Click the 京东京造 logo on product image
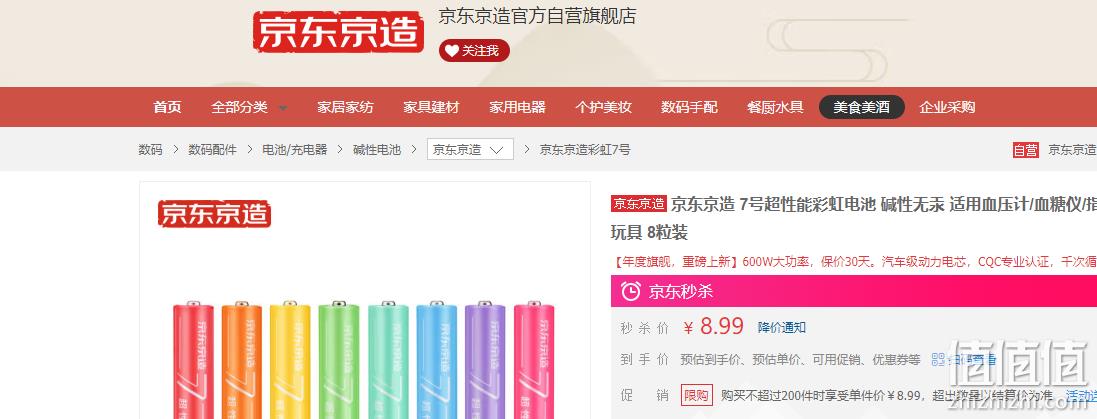The image size is (1097, 419). 214,214
